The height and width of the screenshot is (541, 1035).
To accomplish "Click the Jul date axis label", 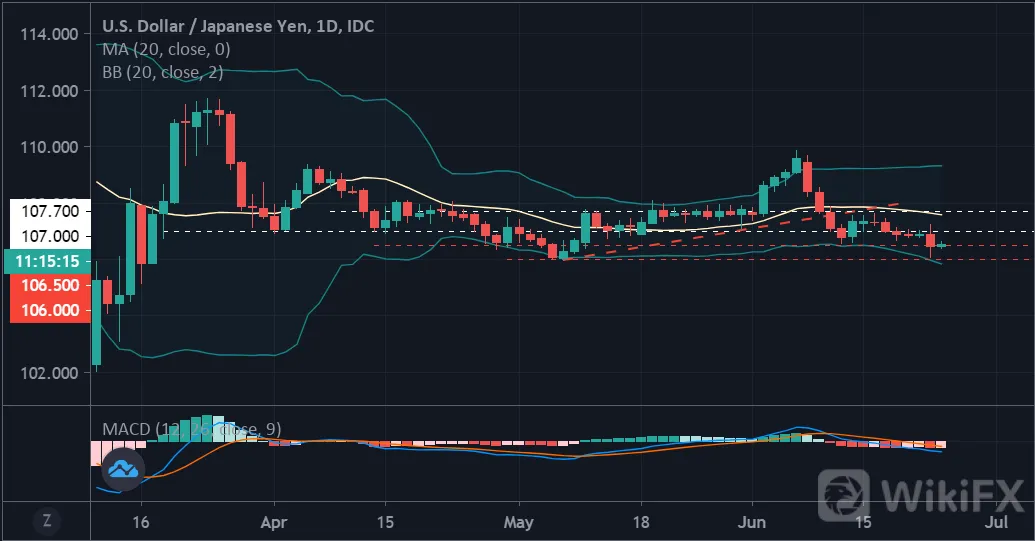I will point(996,522).
